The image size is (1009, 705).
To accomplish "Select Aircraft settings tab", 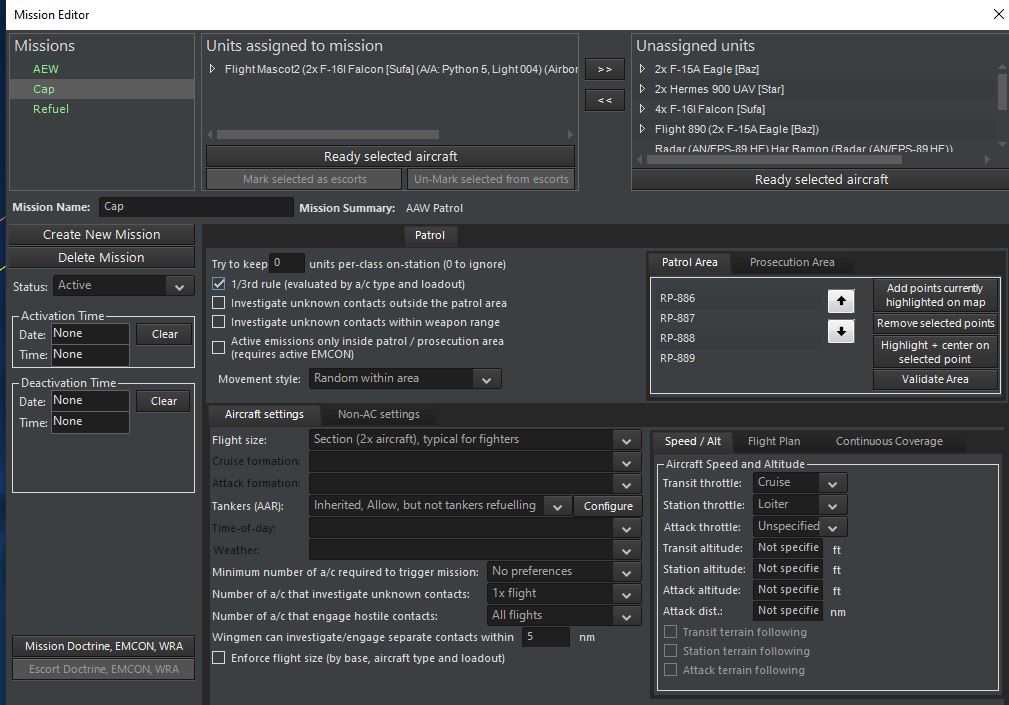I will point(264,414).
